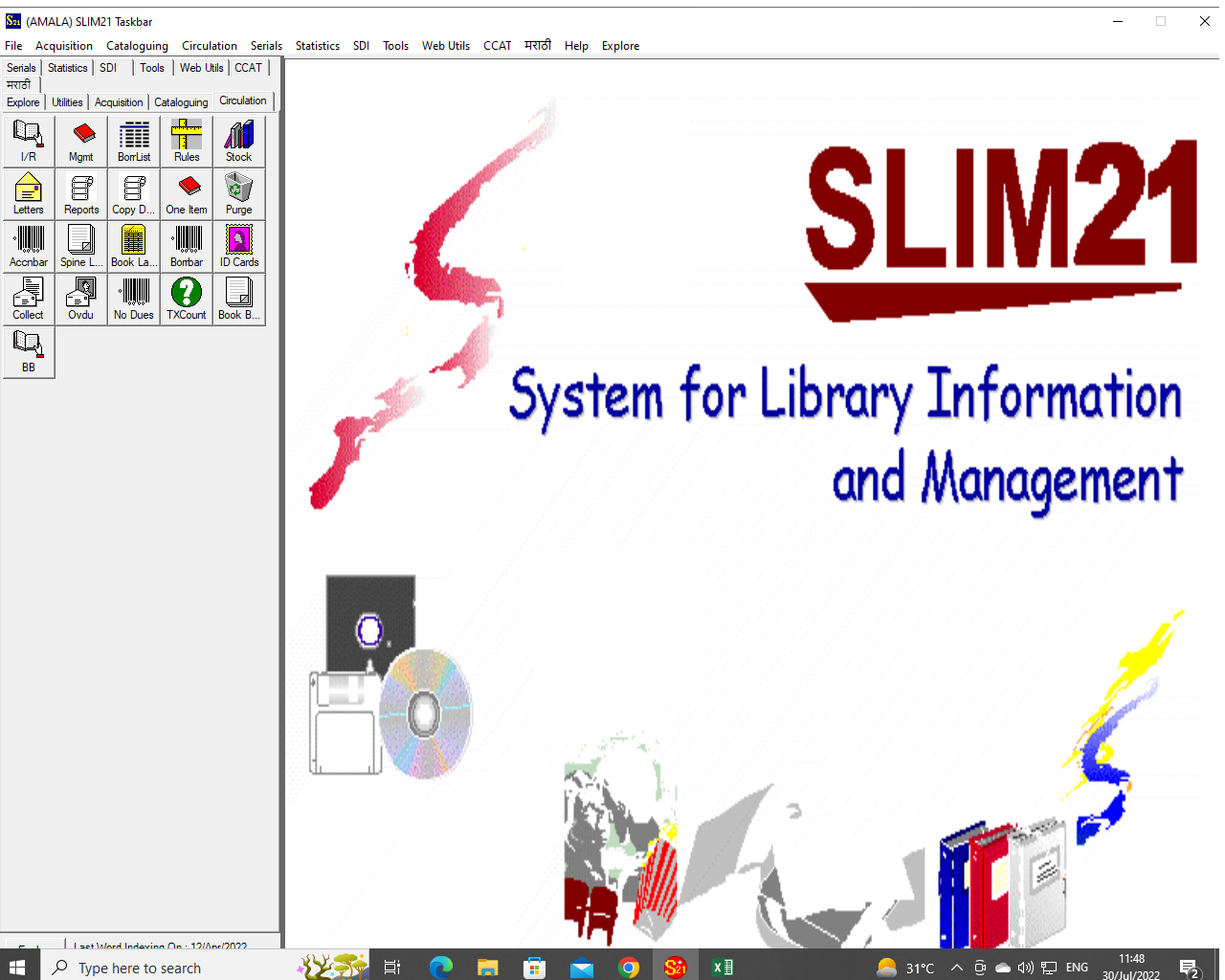Click the TXCount question mark icon
The image size is (1225, 980).
(x=187, y=300)
